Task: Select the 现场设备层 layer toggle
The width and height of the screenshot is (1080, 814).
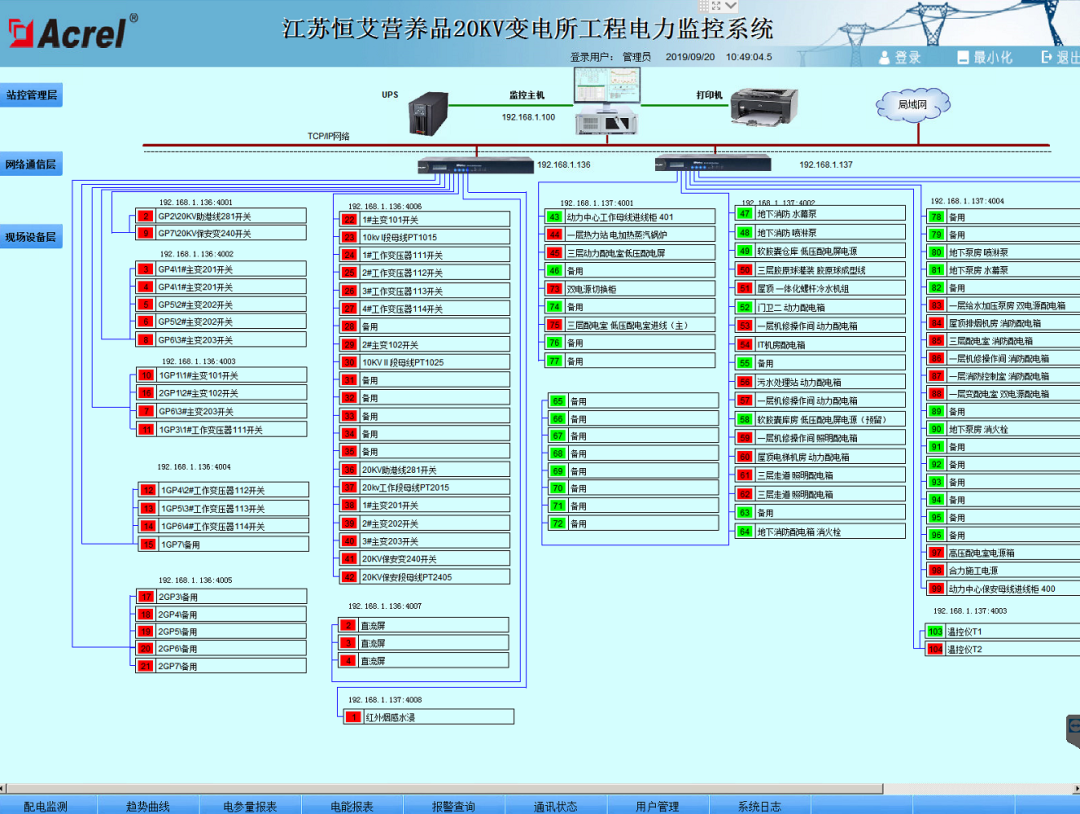Action: [31, 236]
